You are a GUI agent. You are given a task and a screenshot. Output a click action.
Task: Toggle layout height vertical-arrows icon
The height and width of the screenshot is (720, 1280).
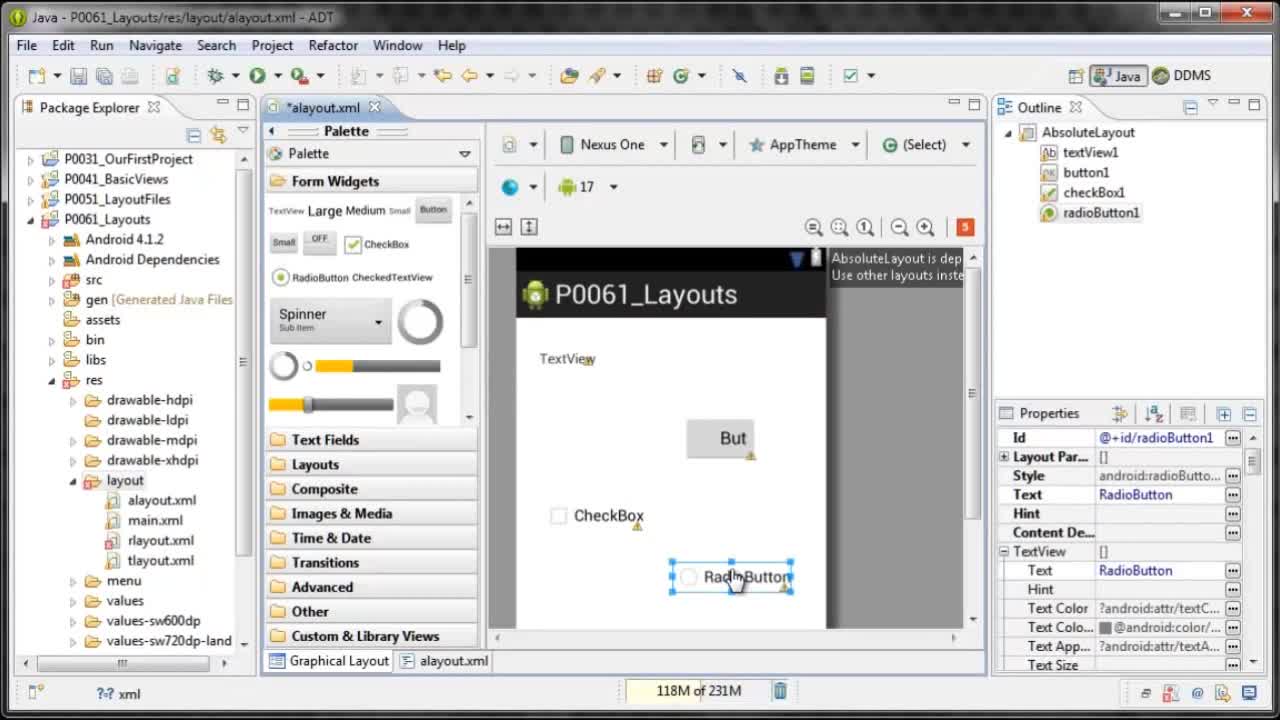point(529,227)
